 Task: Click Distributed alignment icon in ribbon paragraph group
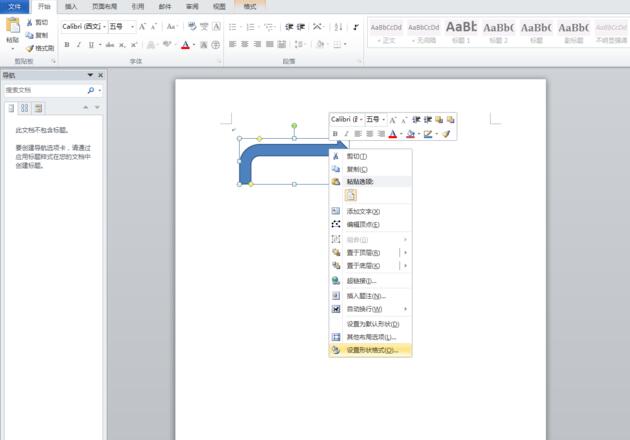[x=282, y=44]
